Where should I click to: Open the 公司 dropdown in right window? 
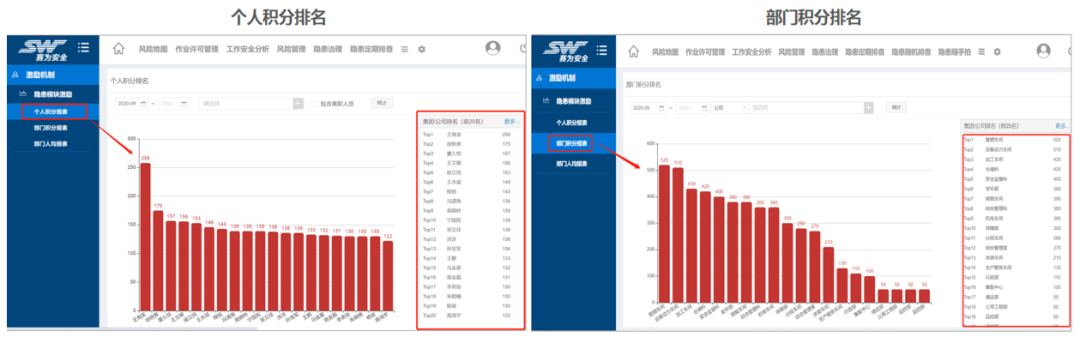730,108
